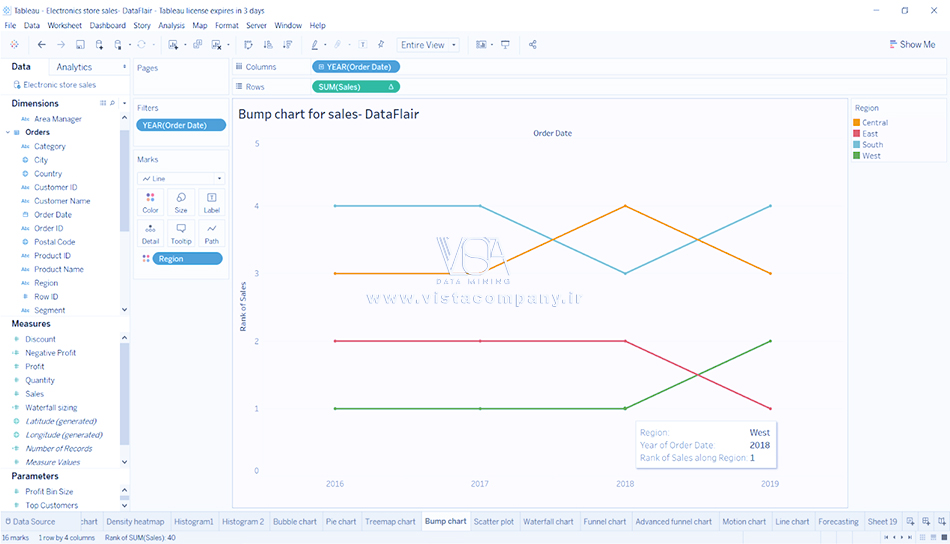Open the Line mark type dropdown

181,178
